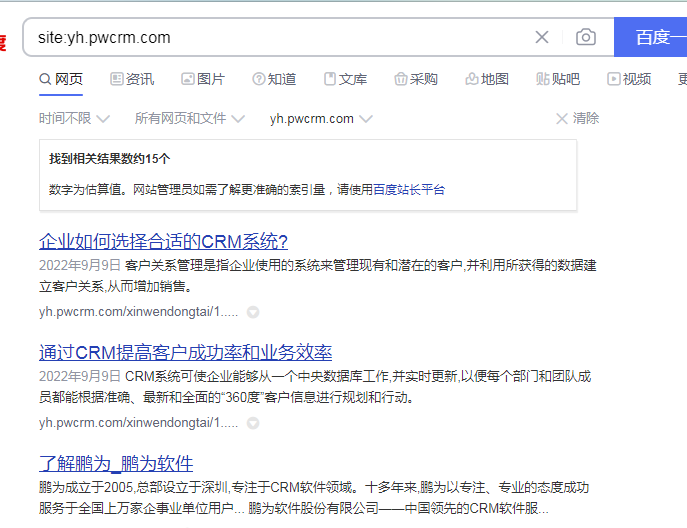This screenshot has height=528, width=687.
Task: Open result 了解鹏为_鹏为软件
Action: pyautogui.click(x=116, y=464)
